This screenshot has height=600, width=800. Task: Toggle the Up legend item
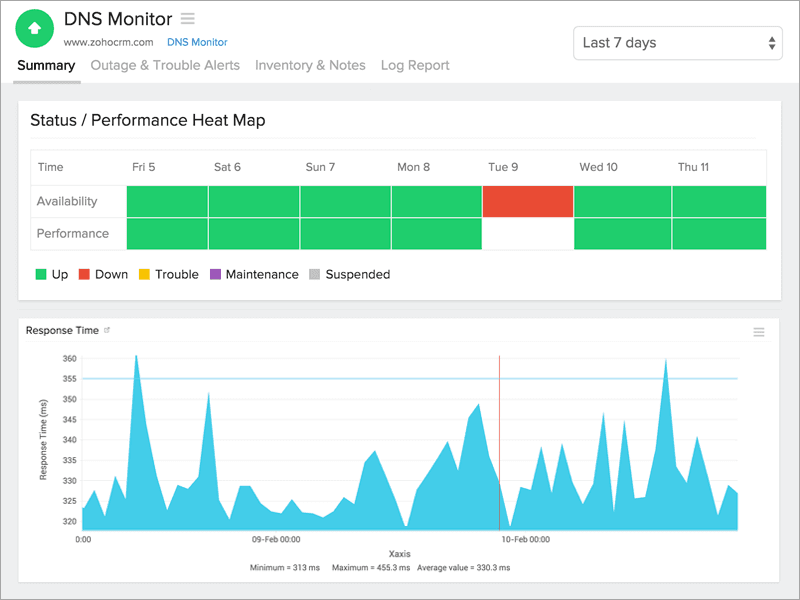pos(52,274)
